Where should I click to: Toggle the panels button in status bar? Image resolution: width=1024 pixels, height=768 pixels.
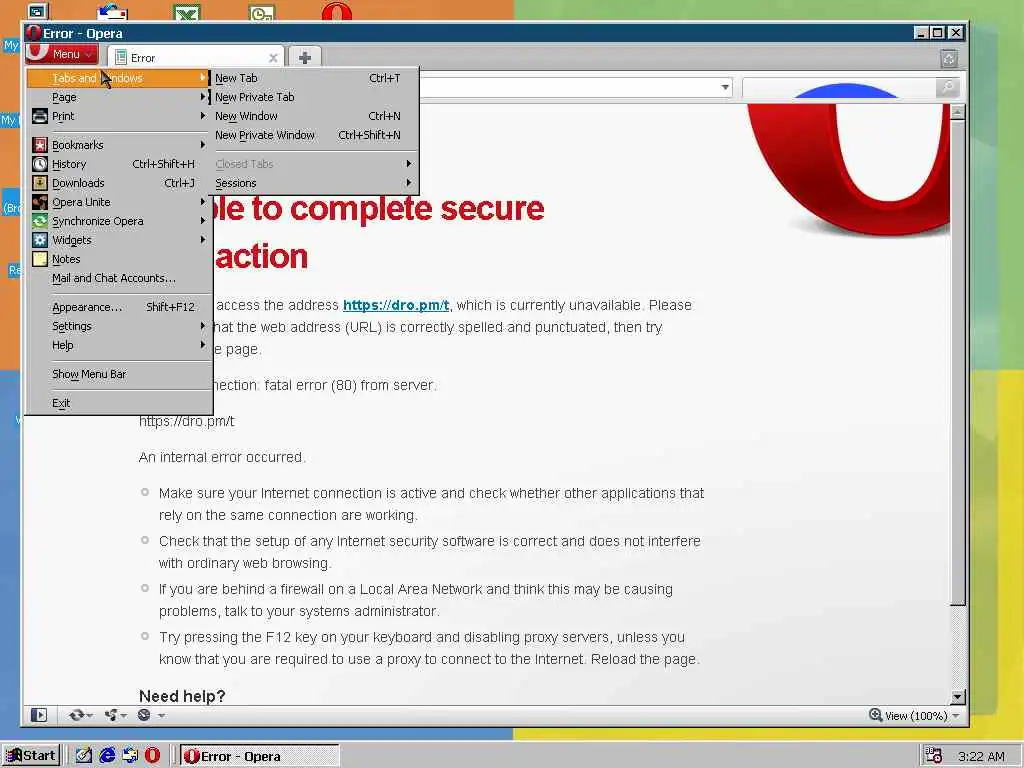click(x=39, y=715)
